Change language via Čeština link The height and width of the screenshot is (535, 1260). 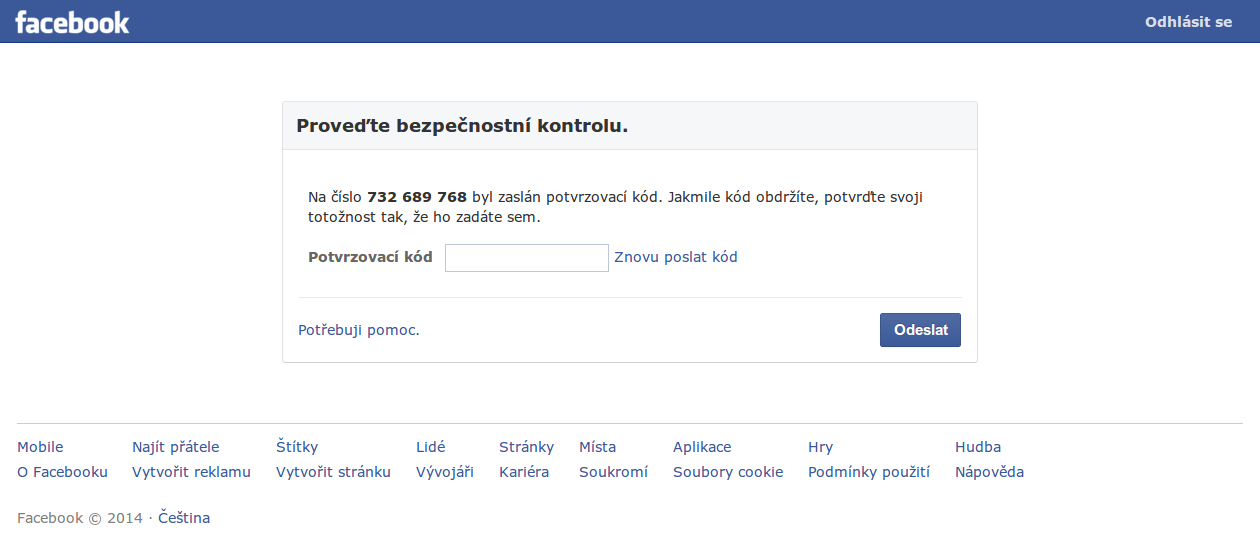184,518
